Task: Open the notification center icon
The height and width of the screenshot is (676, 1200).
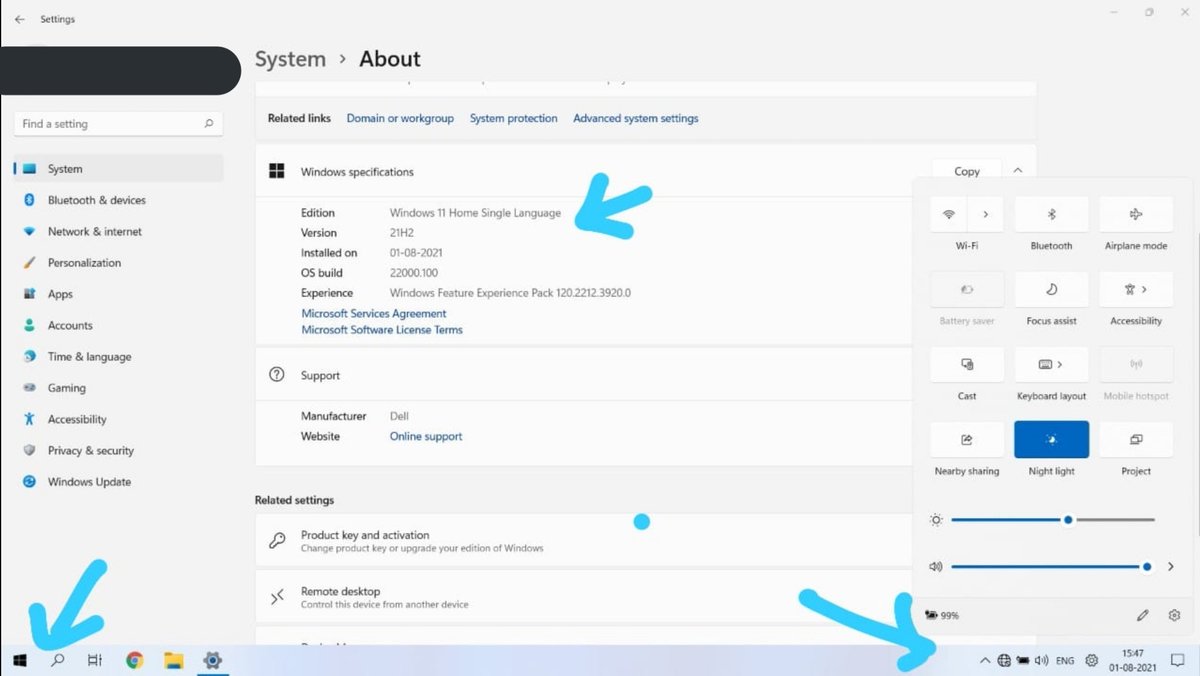Action: click(x=1178, y=660)
